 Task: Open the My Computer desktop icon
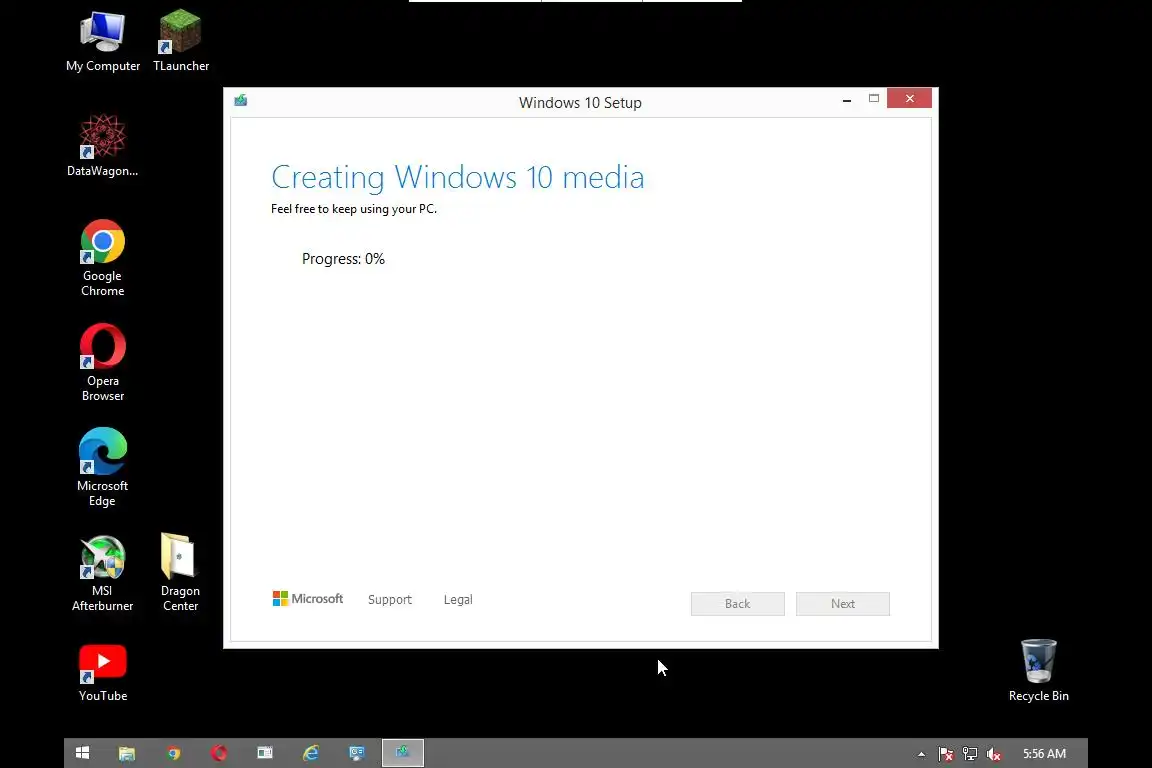[103, 42]
